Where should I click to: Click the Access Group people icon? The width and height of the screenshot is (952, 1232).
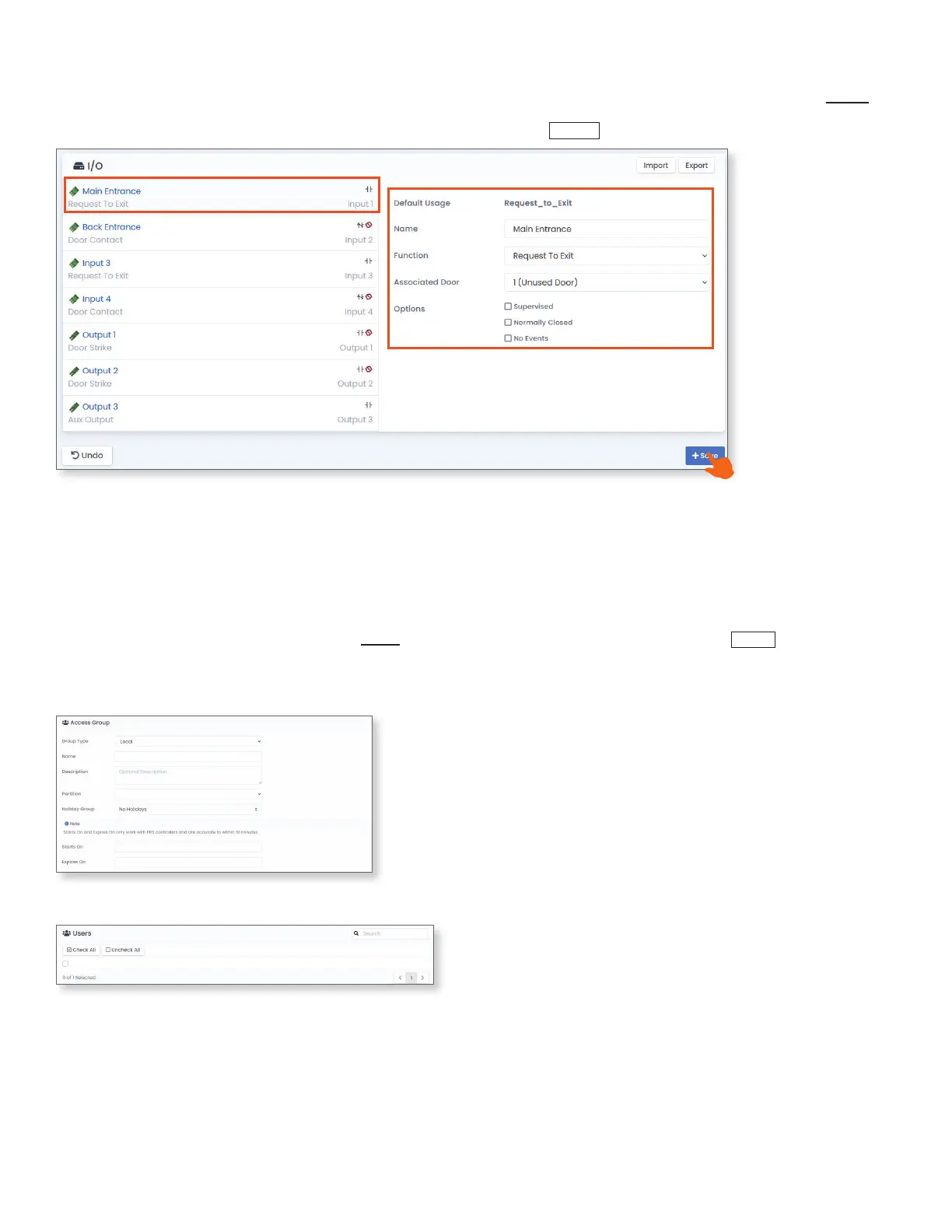pos(65,723)
